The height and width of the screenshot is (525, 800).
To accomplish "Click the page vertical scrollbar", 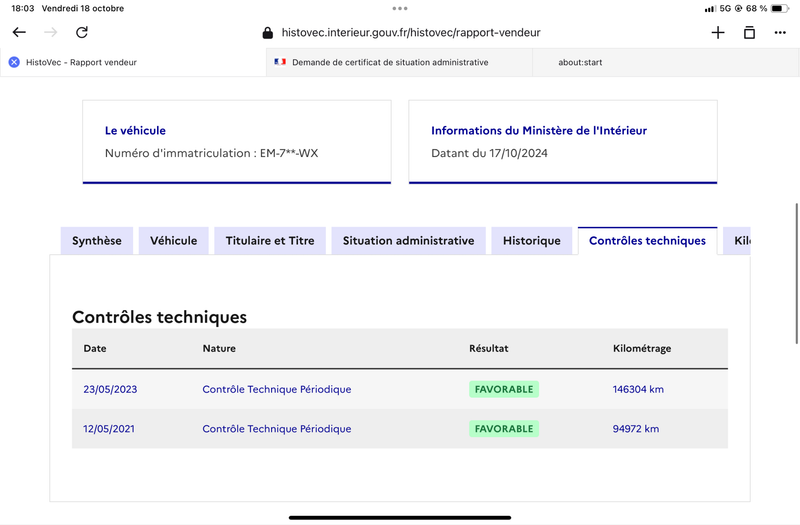I will (x=796, y=273).
